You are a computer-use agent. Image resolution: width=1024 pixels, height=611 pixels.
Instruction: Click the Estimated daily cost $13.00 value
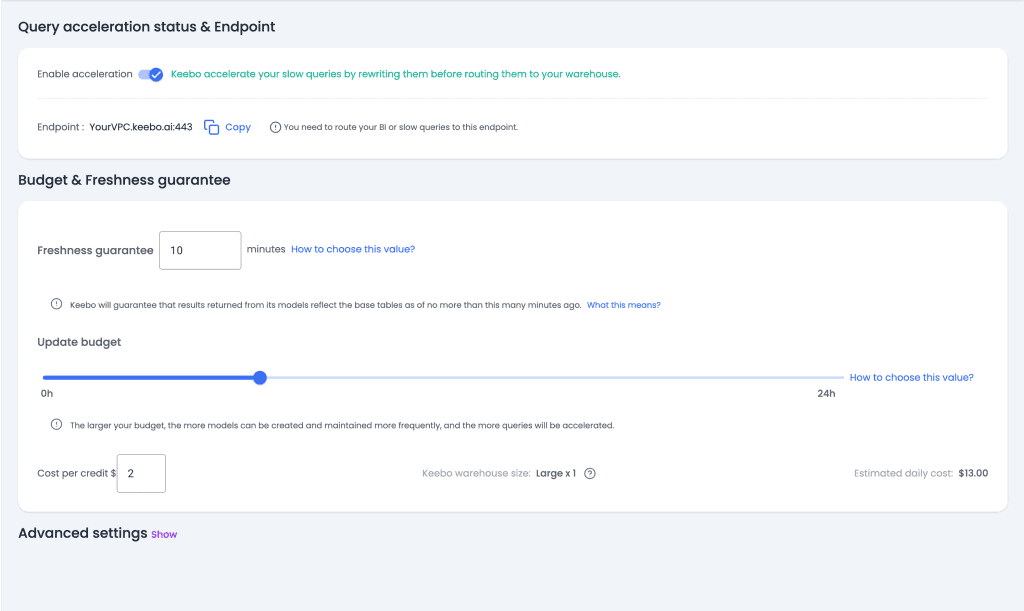pyautogui.click(x=973, y=473)
